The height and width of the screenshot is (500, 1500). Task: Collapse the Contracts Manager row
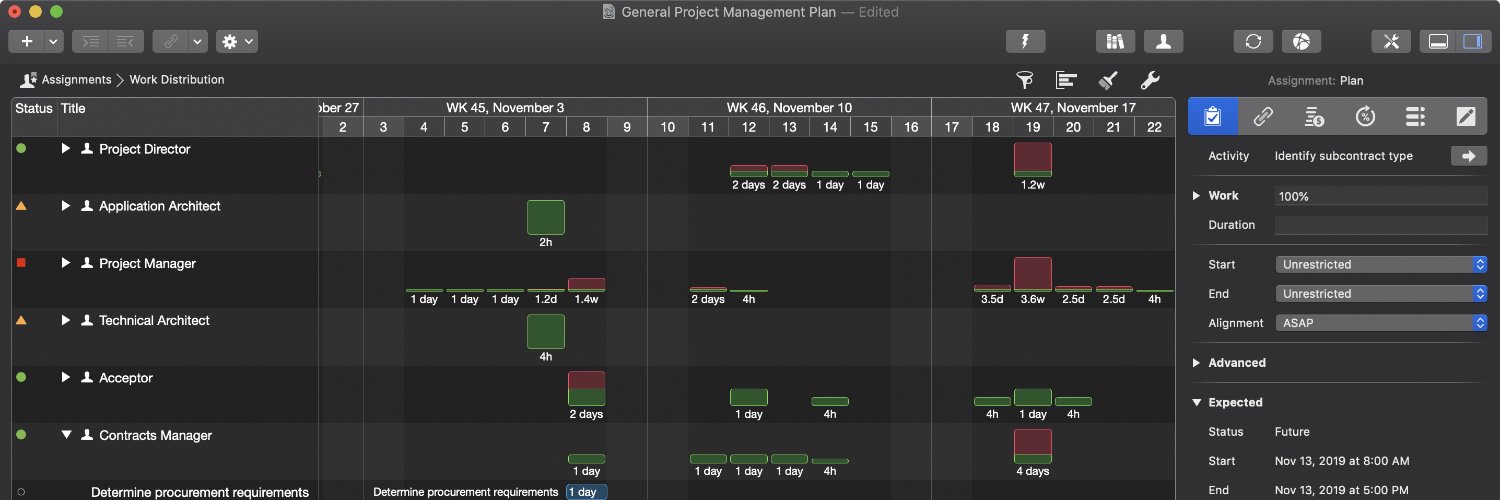click(66, 435)
